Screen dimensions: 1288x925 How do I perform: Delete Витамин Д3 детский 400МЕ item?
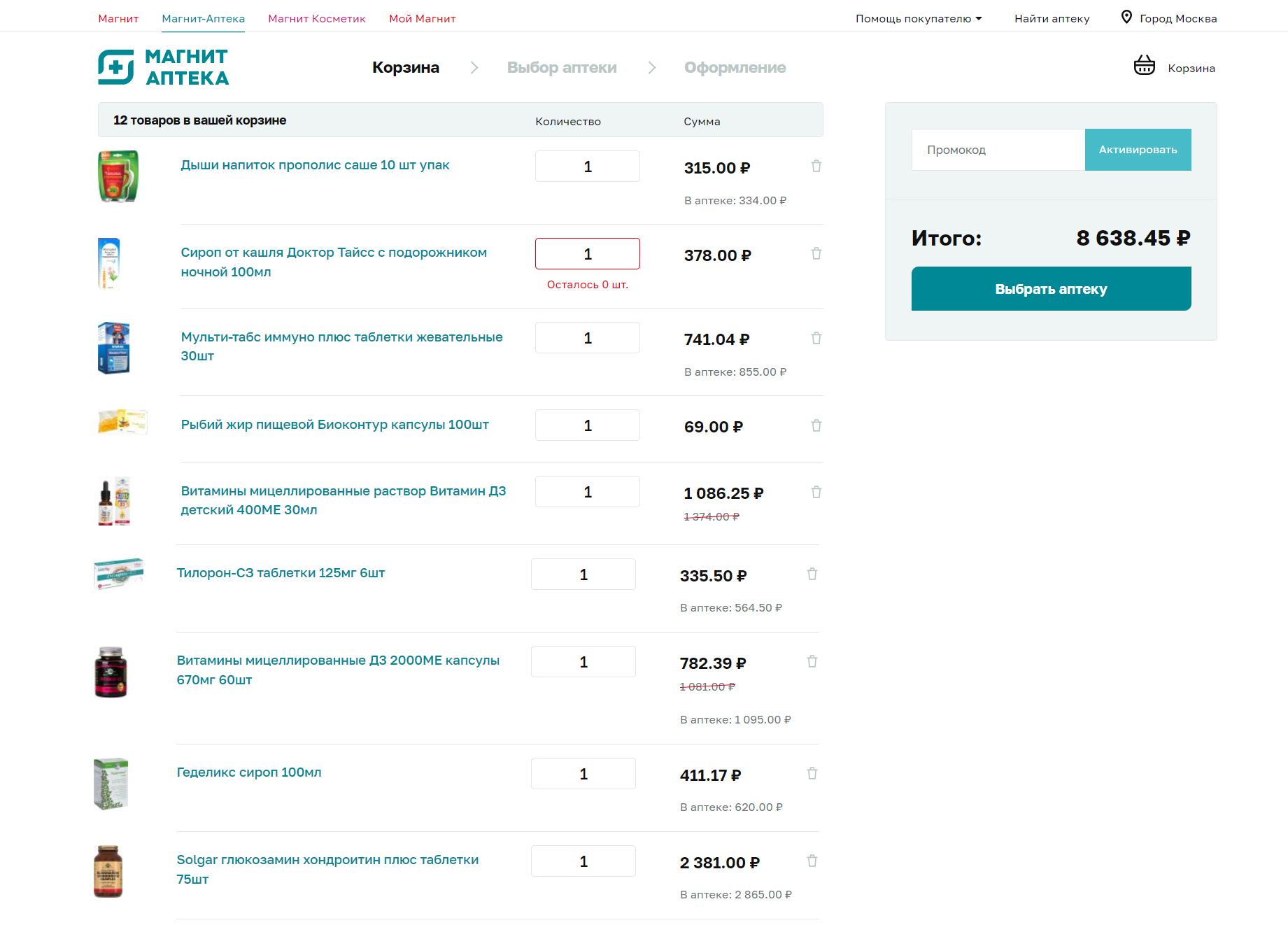(x=816, y=493)
